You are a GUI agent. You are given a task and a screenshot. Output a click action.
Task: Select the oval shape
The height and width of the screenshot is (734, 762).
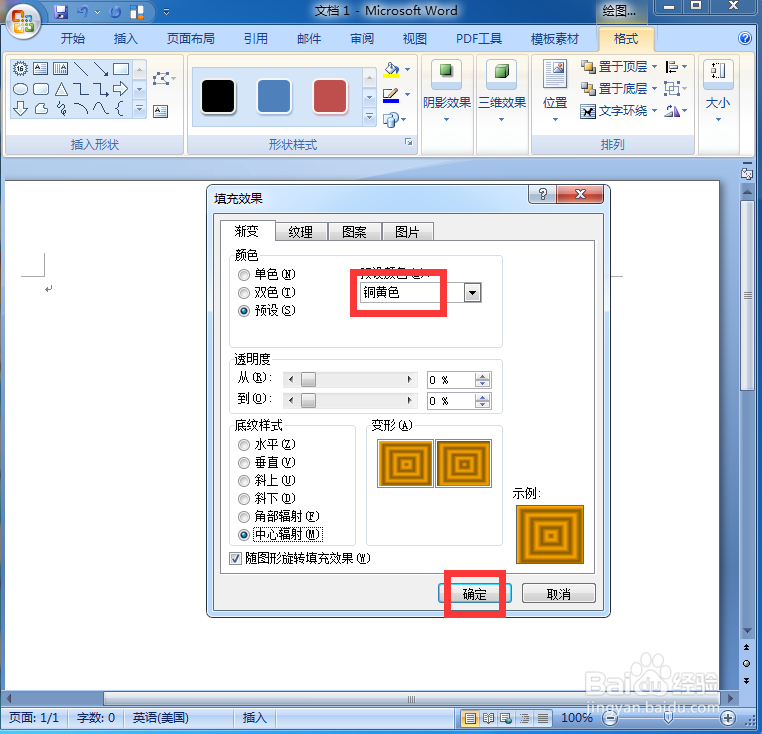click(x=20, y=89)
